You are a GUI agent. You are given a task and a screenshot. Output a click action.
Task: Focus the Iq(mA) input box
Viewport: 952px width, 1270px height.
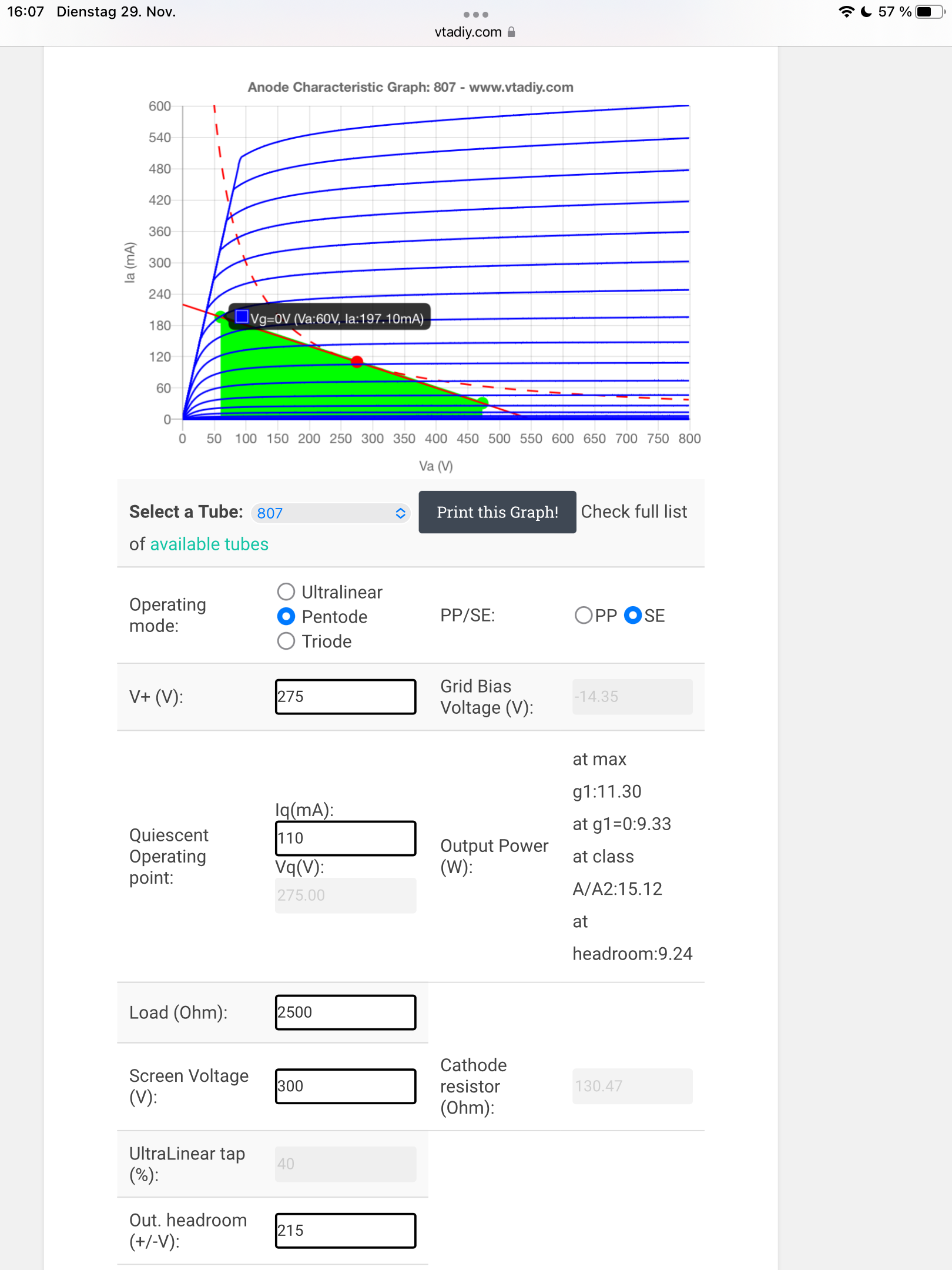(x=346, y=838)
